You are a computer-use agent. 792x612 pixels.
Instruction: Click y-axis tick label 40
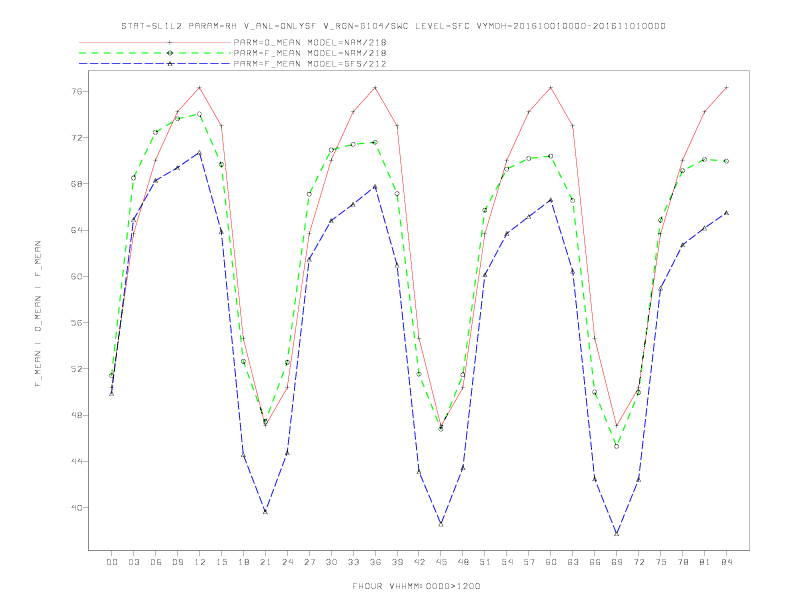pyautogui.click(x=77, y=507)
